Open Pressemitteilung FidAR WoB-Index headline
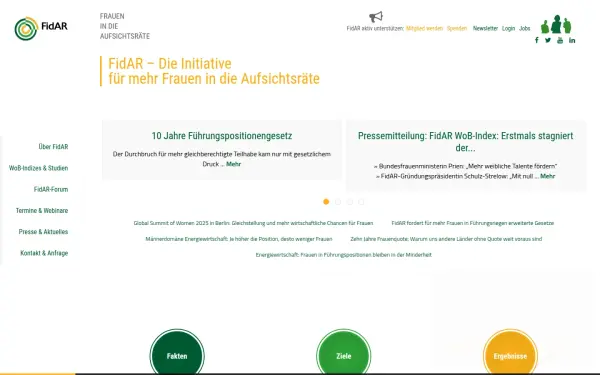 466,142
